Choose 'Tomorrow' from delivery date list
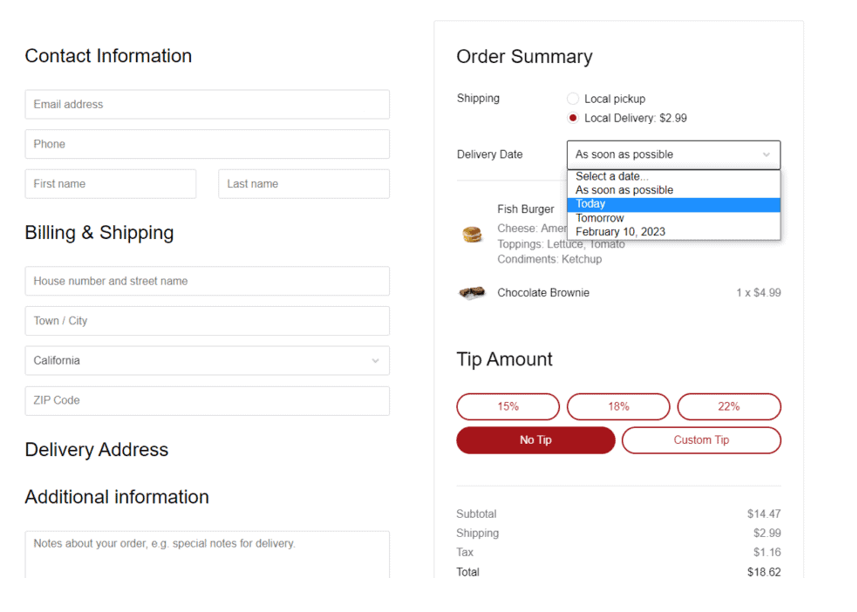 [x=673, y=218]
